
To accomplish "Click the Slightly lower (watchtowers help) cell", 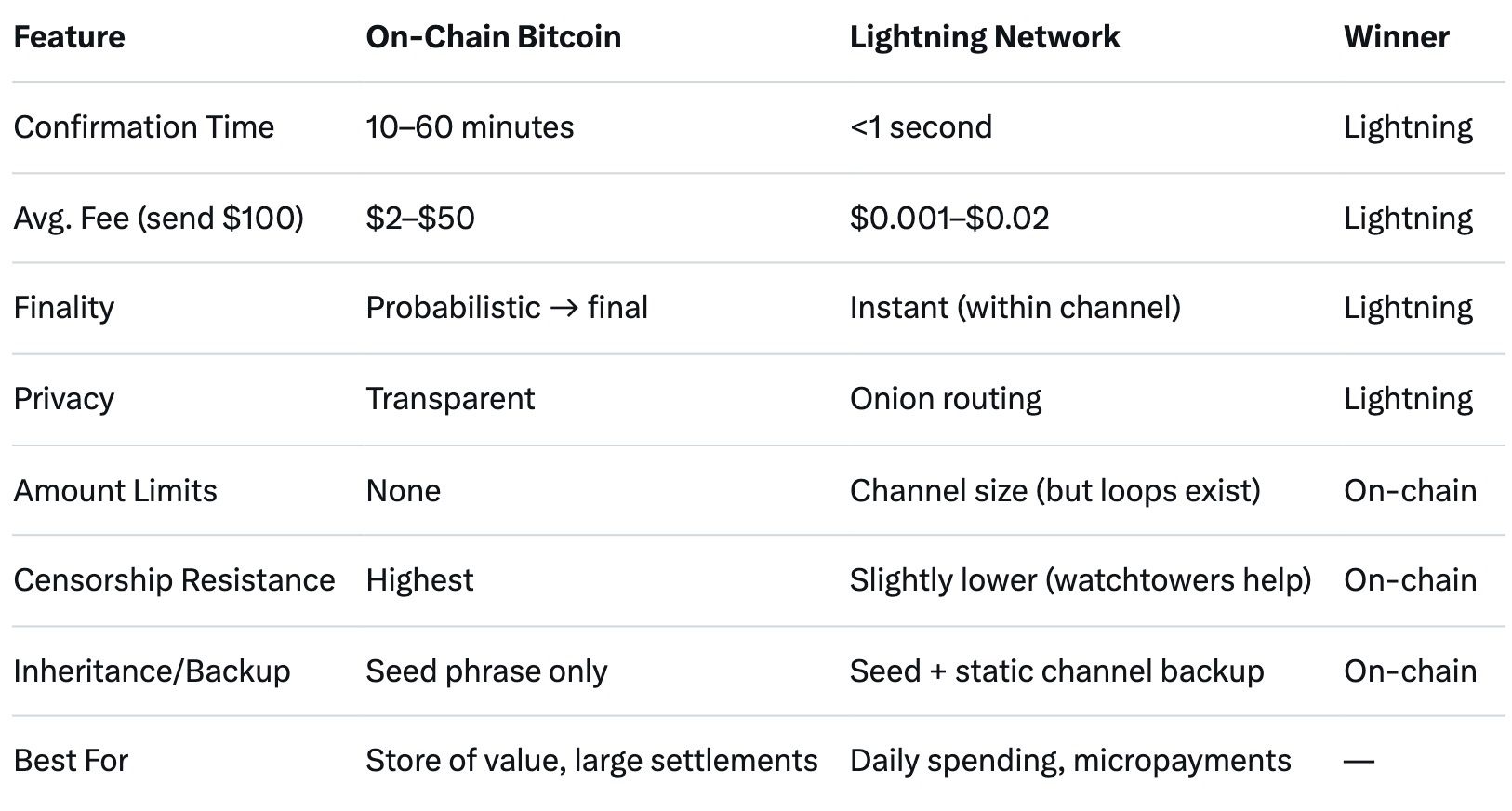I will (x=1080, y=580).
